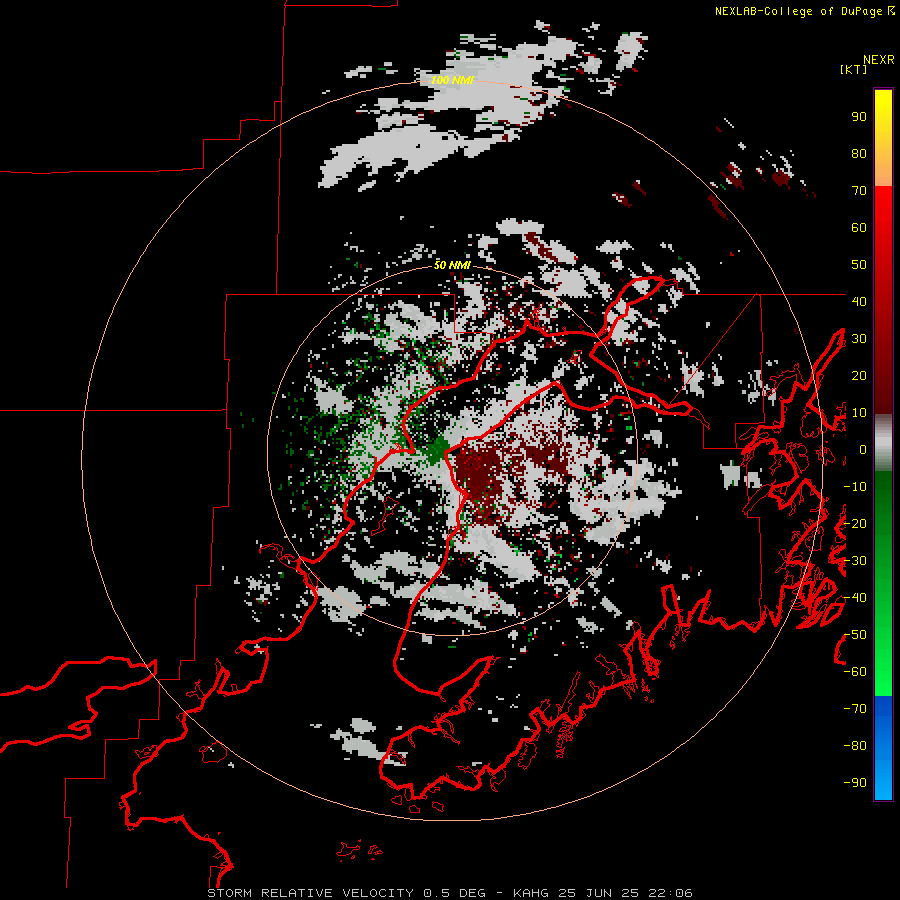Click the -90 label on velocity scale
The width and height of the screenshot is (900, 900).
pyautogui.click(x=855, y=783)
